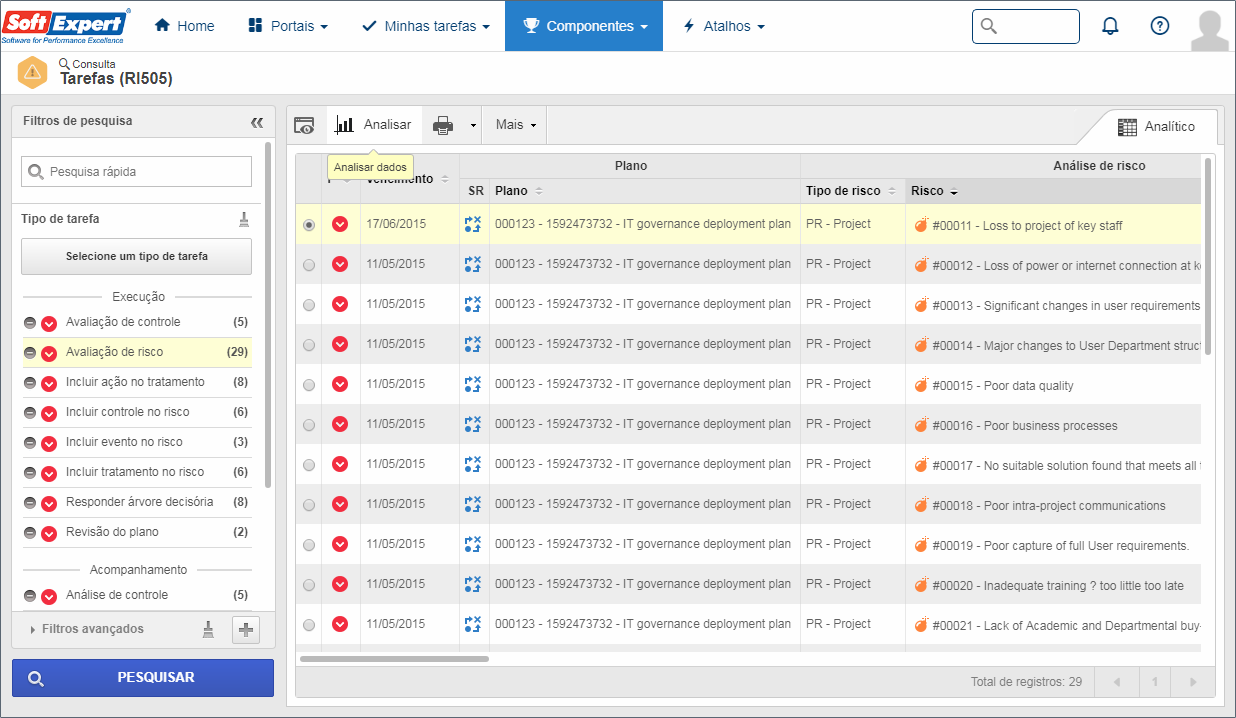Expand the print options dropdown arrow
1236x718 pixels.
pyautogui.click(x=472, y=125)
